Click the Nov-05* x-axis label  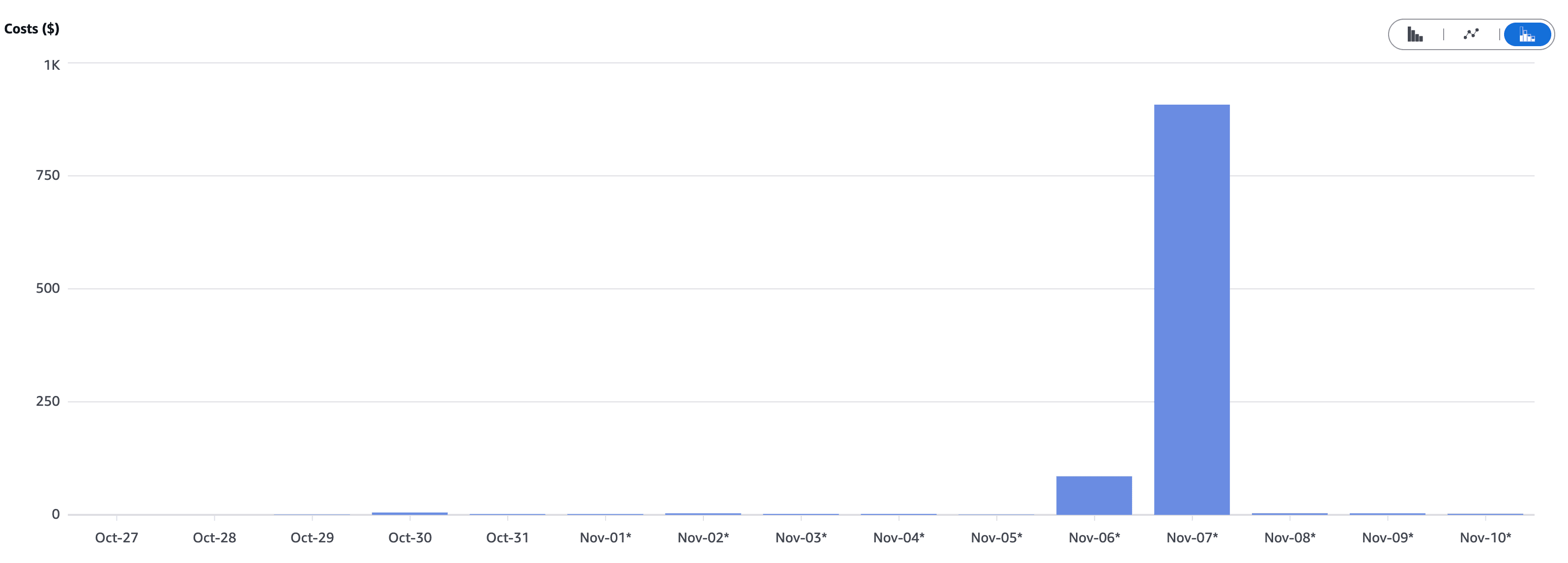click(996, 537)
